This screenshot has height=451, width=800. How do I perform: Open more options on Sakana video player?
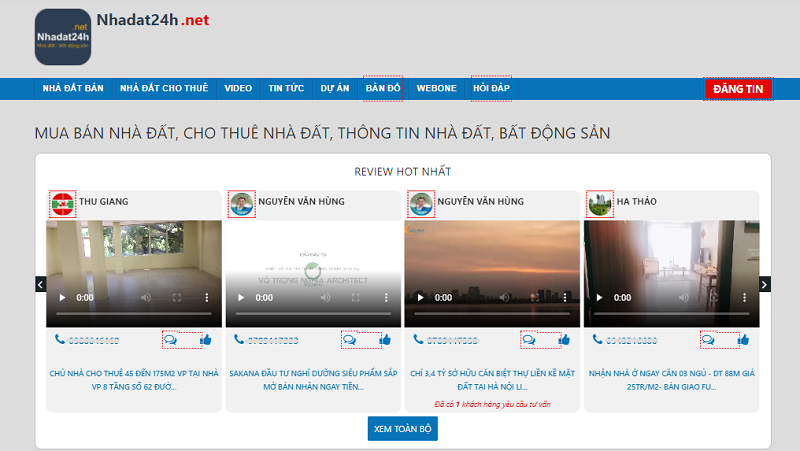[386, 298]
